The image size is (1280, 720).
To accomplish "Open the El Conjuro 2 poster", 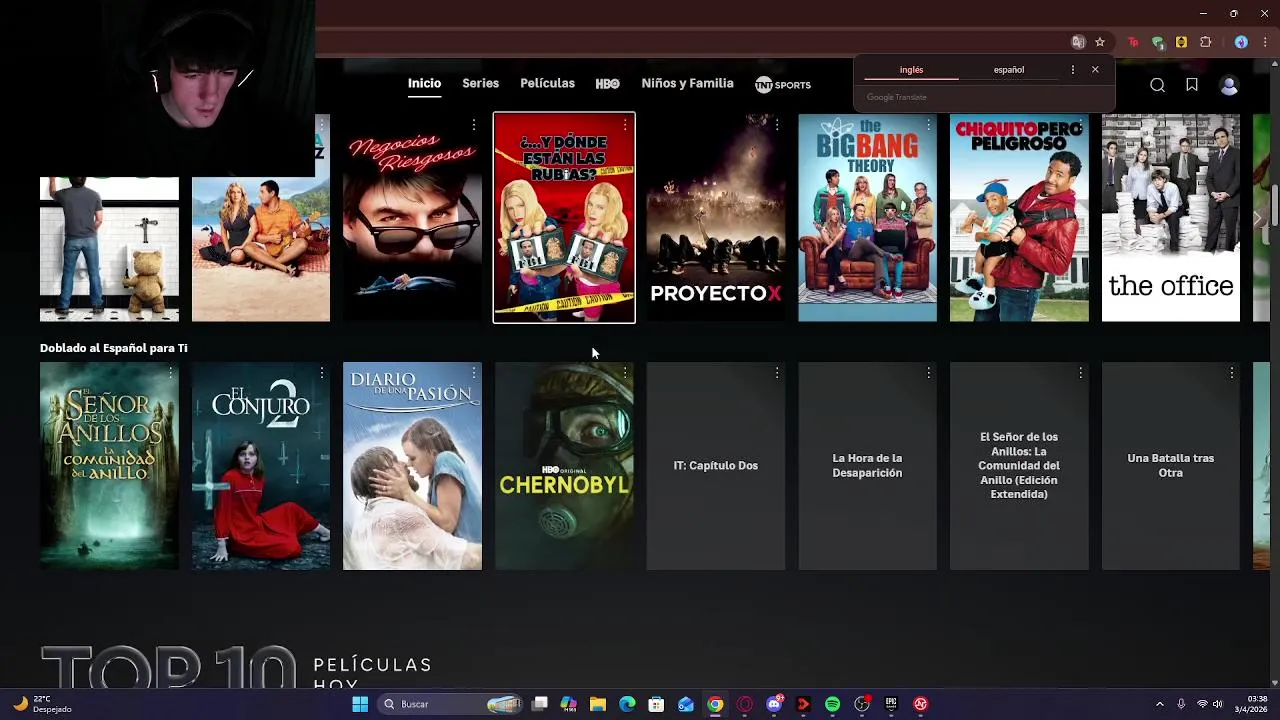I will pos(260,466).
